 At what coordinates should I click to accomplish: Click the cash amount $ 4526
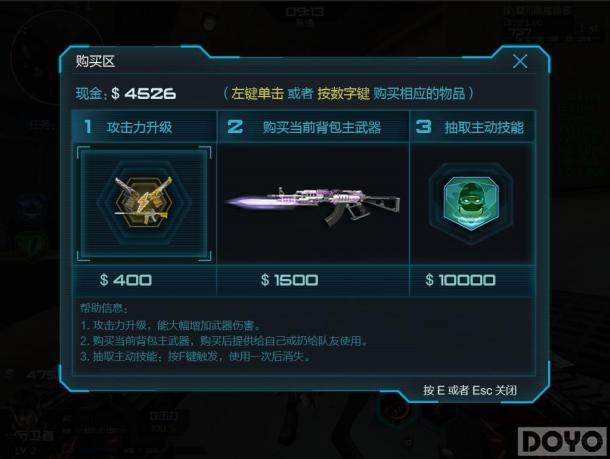[144, 94]
